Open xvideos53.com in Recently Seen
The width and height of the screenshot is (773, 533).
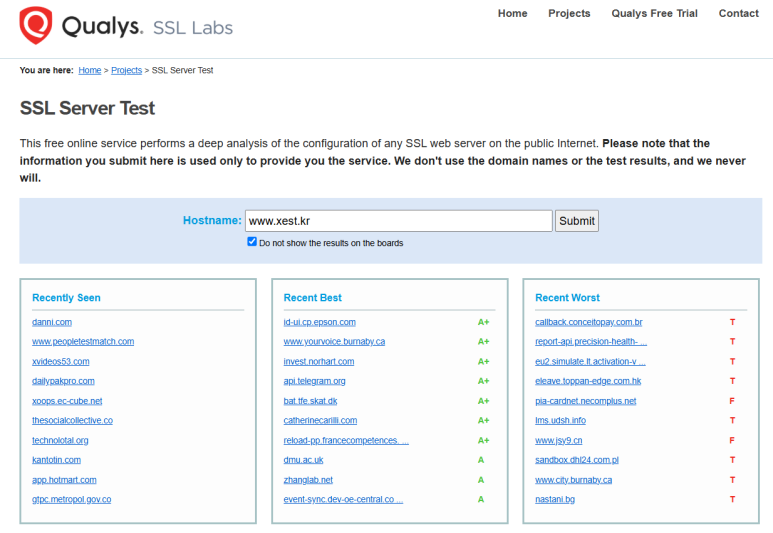61,361
